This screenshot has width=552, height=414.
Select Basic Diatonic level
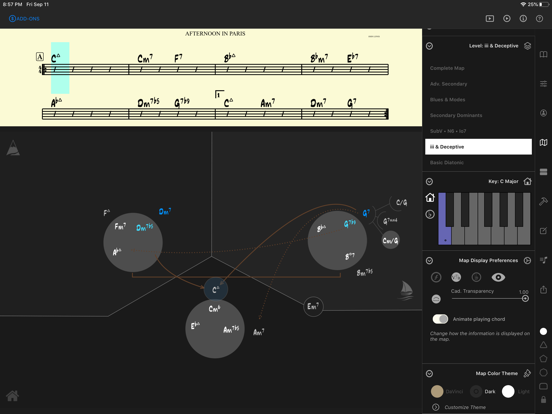(x=478, y=163)
